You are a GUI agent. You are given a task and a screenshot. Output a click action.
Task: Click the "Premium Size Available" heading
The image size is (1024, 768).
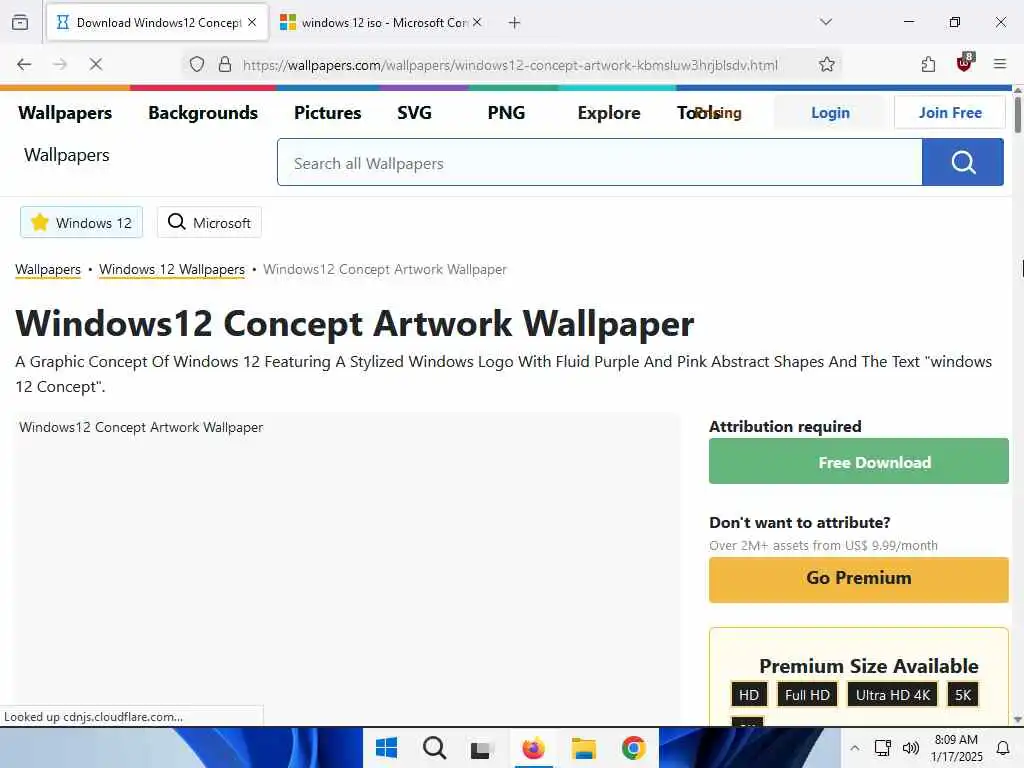coord(869,666)
